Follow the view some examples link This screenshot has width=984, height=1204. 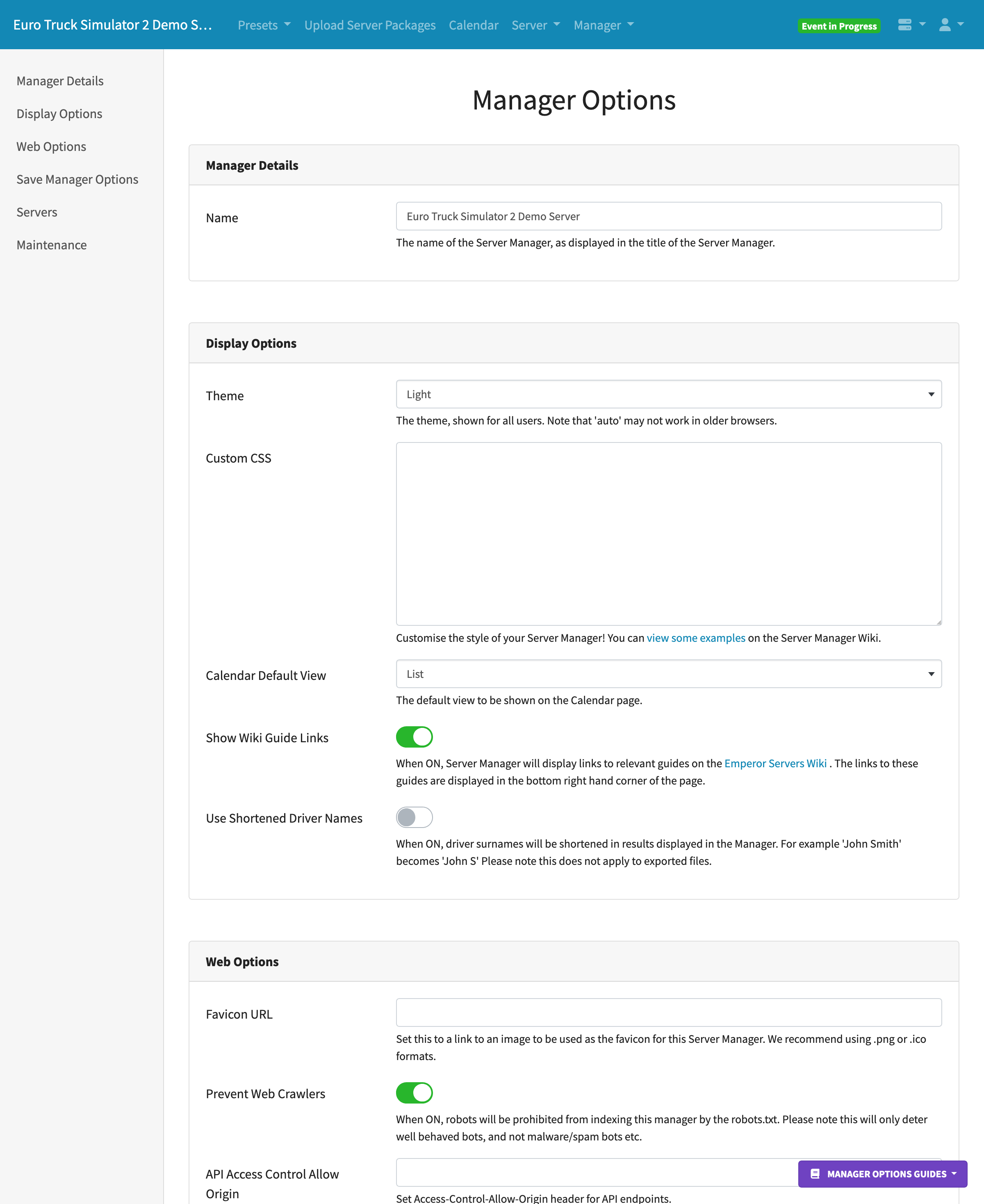[x=695, y=638]
